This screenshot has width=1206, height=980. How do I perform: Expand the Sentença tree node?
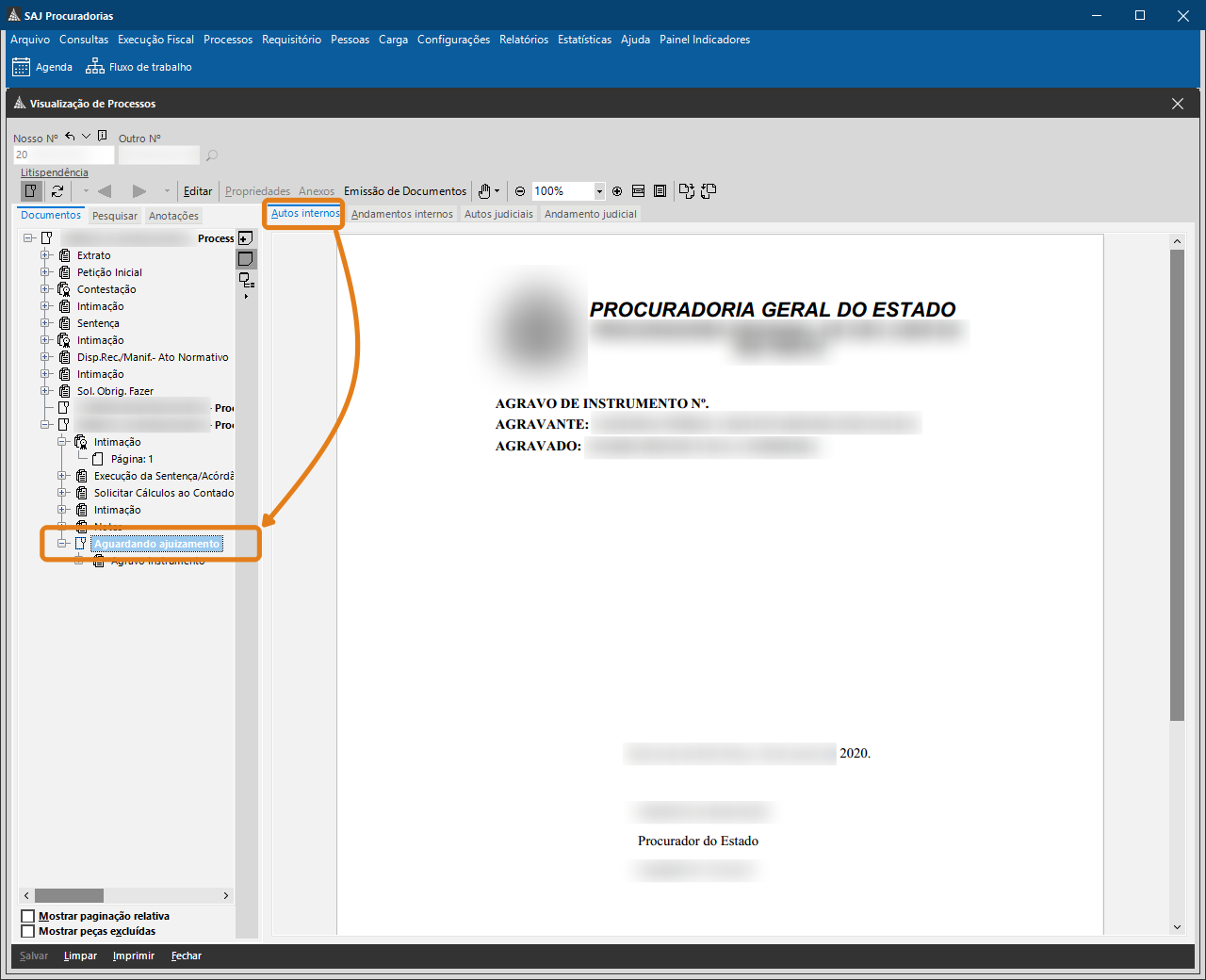pos(45,323)
